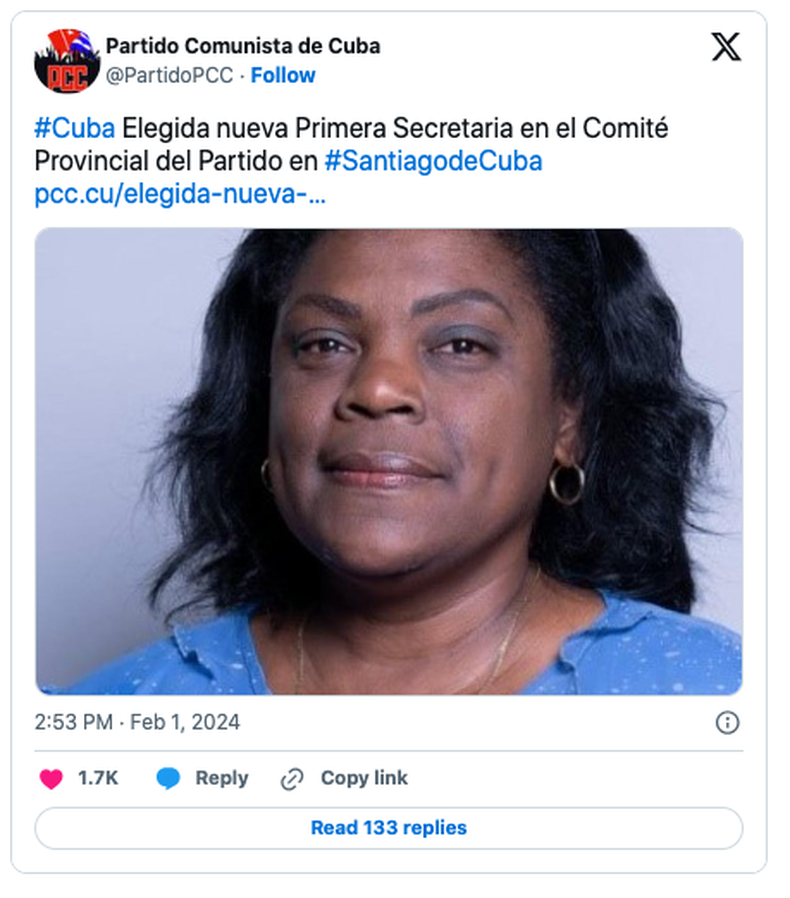Screen dimensions: 790x898
Task: Like the tweet with the heart icon
Action: pos(50,779)
